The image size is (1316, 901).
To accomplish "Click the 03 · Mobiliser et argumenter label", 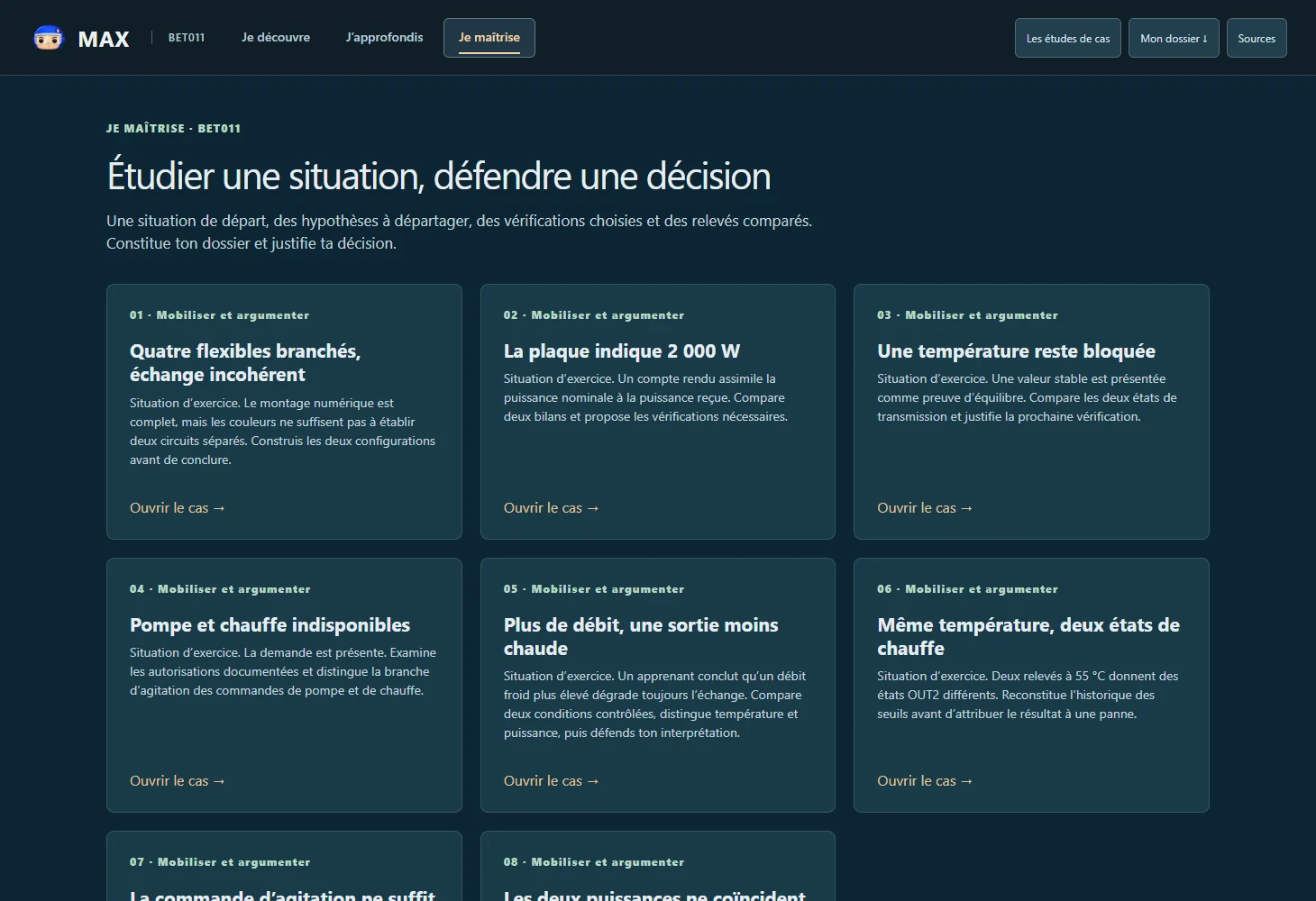I will click(x=967, y=315).
